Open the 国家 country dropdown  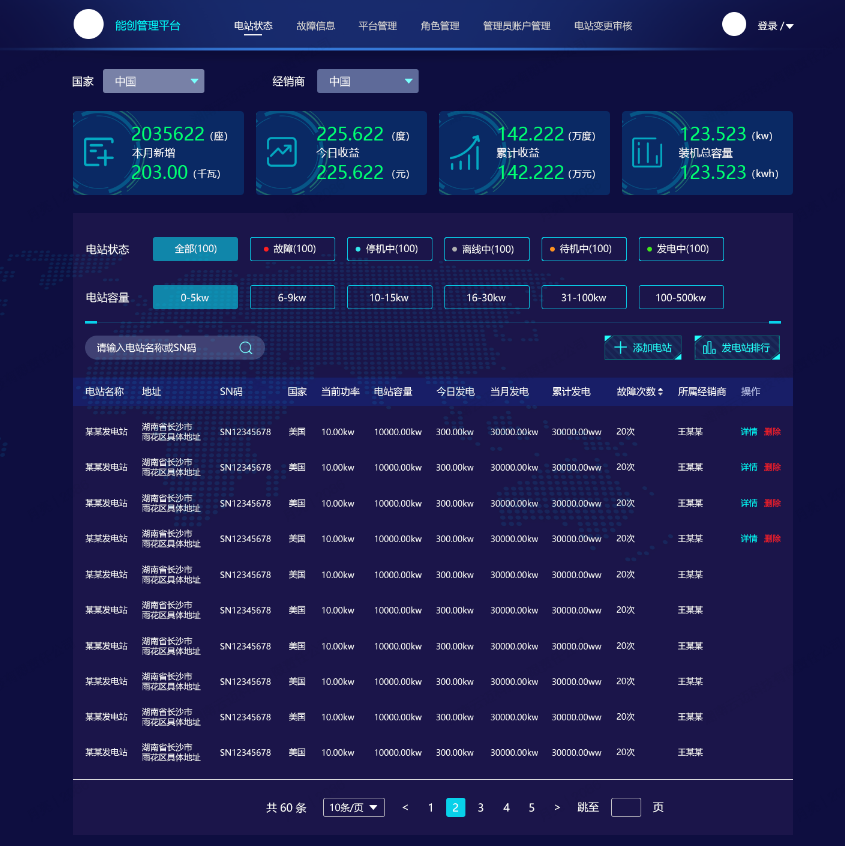coord(153,81)
